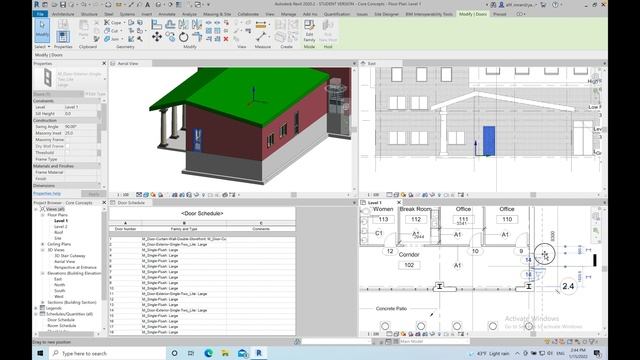Switch to the Door Schedule view tab
The image size is (640, 360).
(131, 202)
